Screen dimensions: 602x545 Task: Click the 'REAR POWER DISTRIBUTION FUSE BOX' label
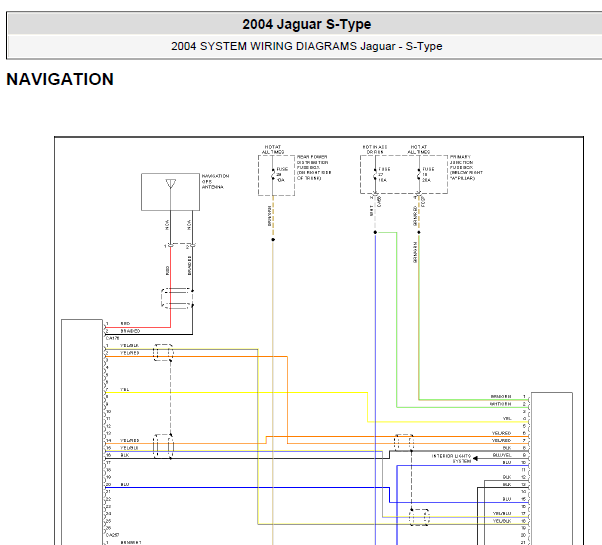click(314, 168)
